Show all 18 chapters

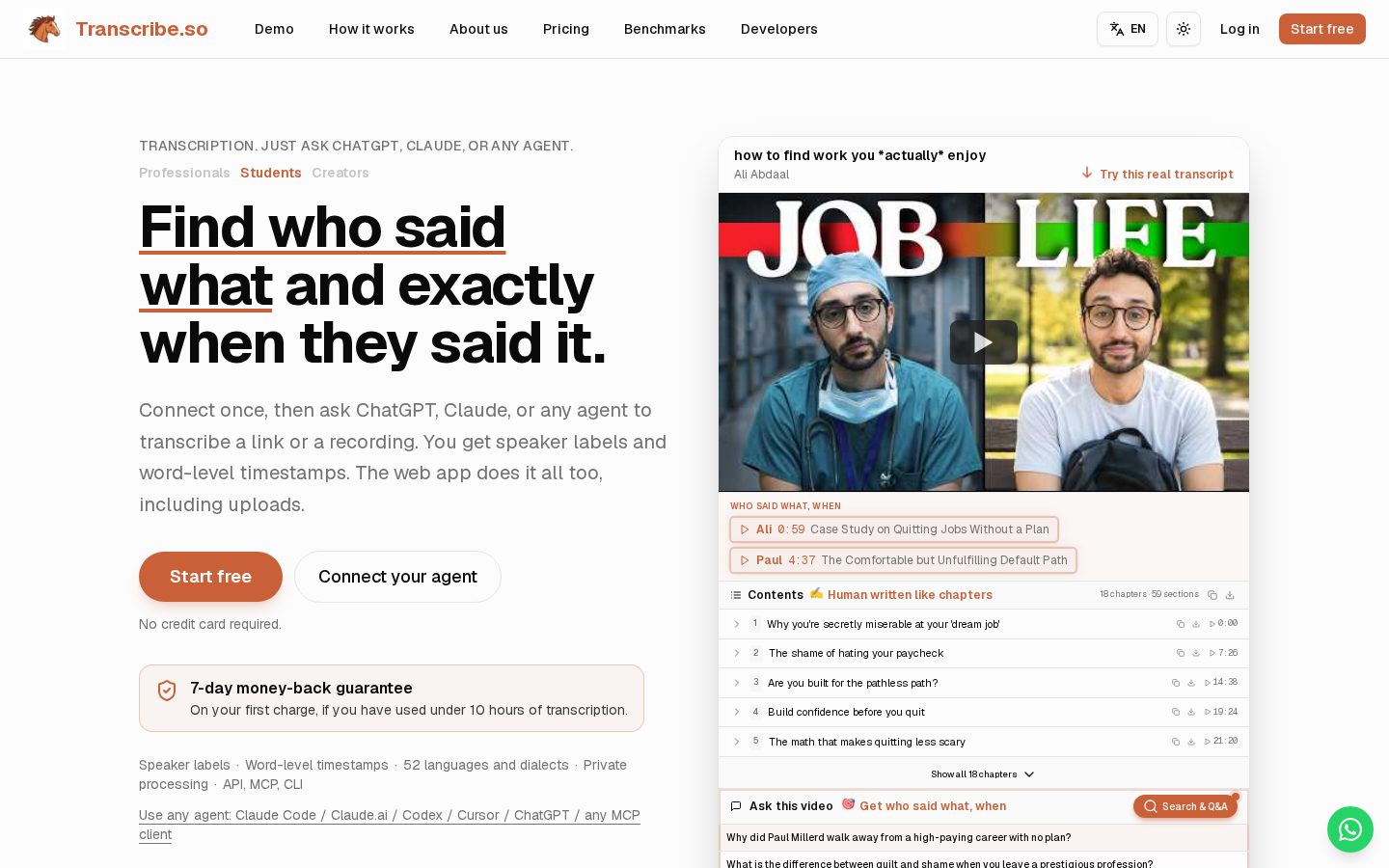point(983,774)
